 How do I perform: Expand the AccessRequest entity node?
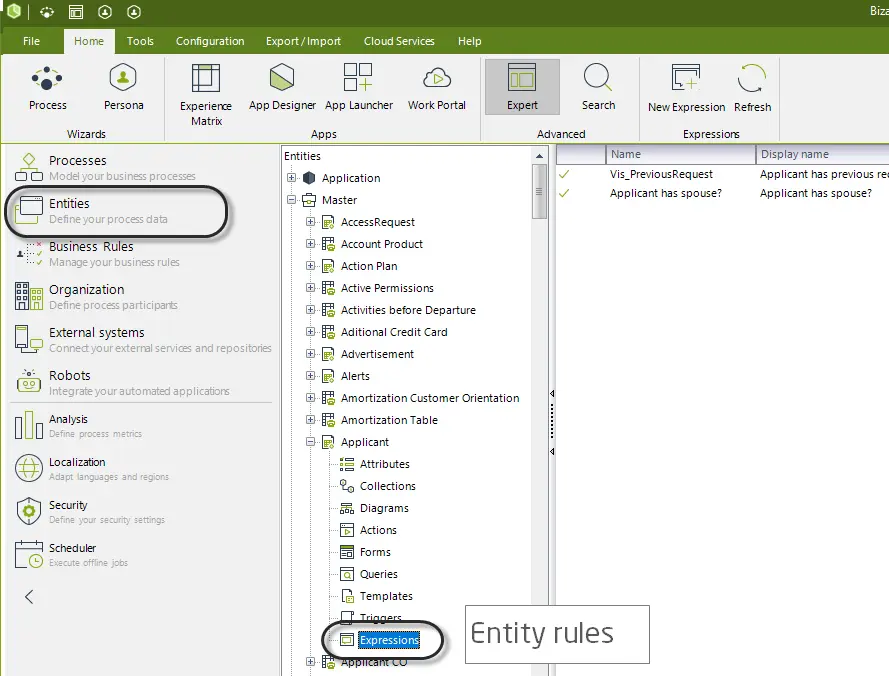pyautogui.click(x=310, y=222)
